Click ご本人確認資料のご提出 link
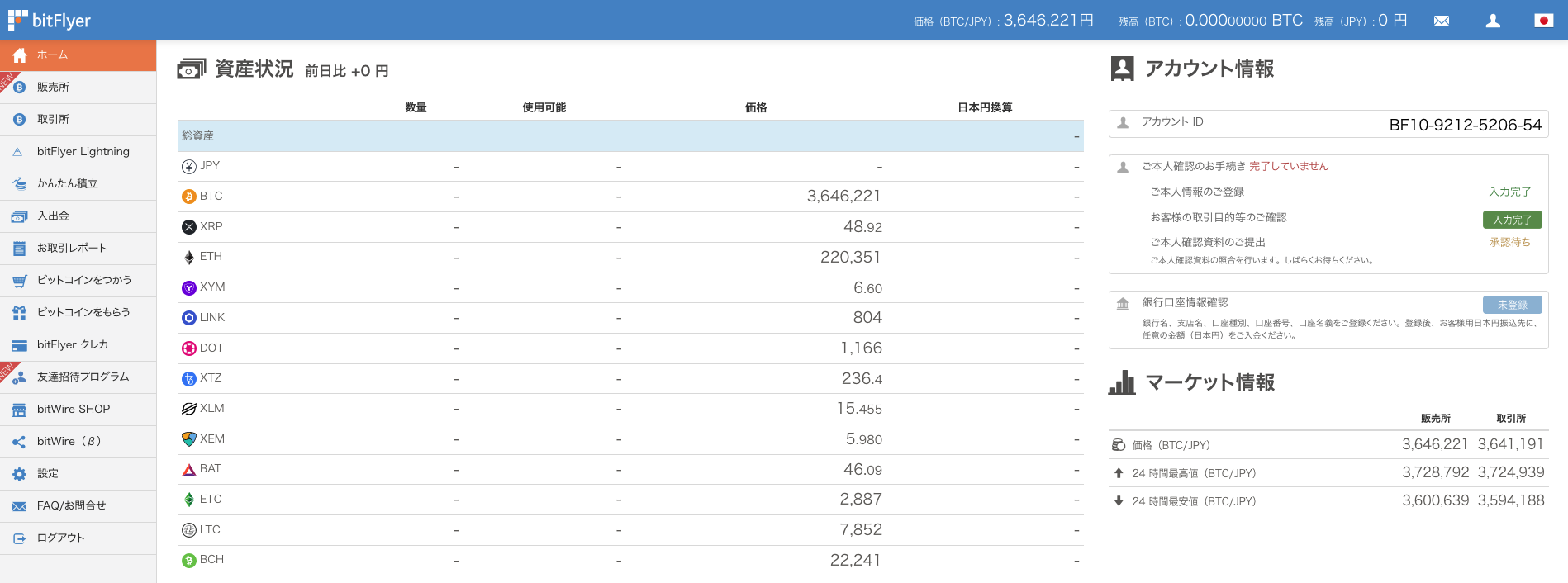 pos(1208,242)
